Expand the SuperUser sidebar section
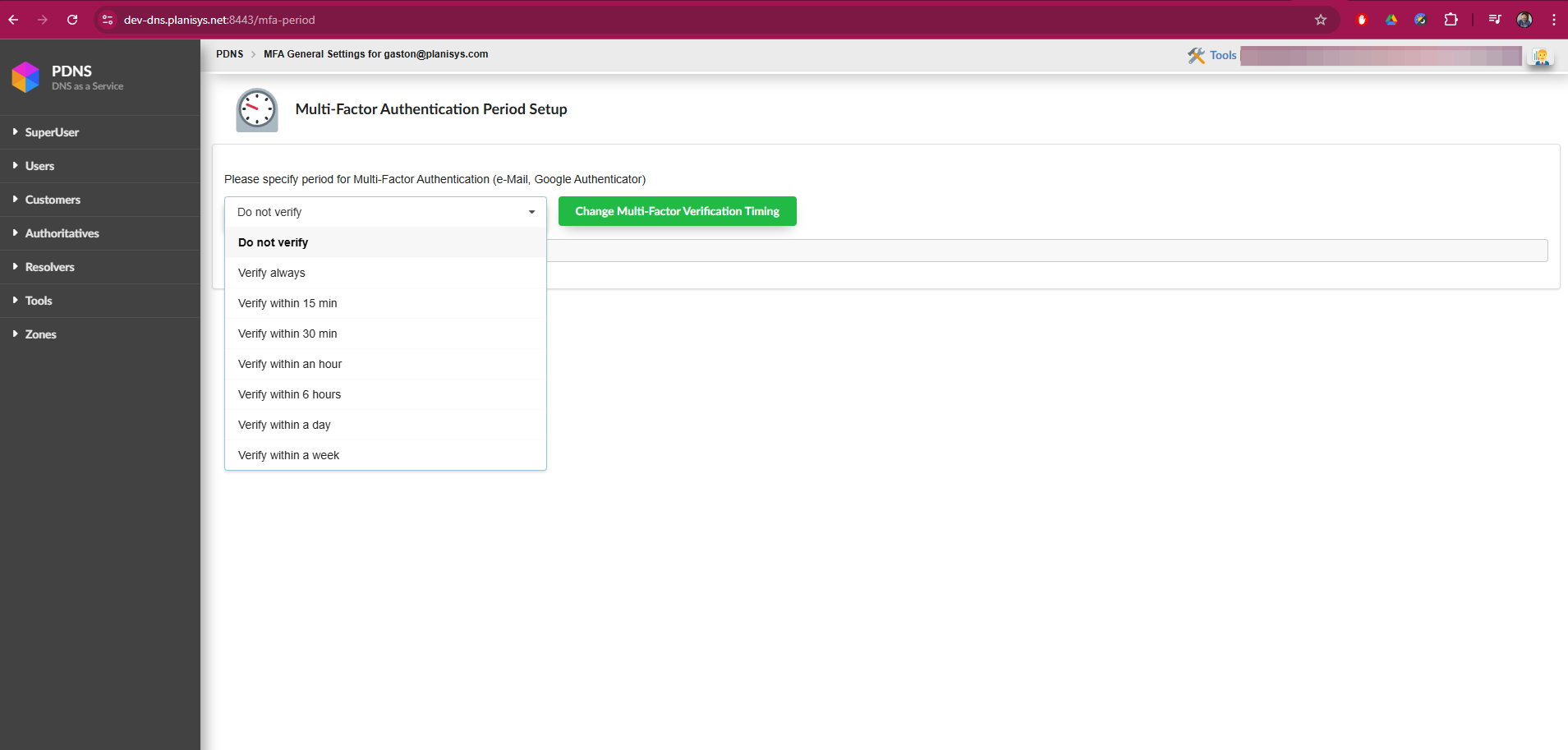Viewport: 1568px width, 750px height. 52,132
